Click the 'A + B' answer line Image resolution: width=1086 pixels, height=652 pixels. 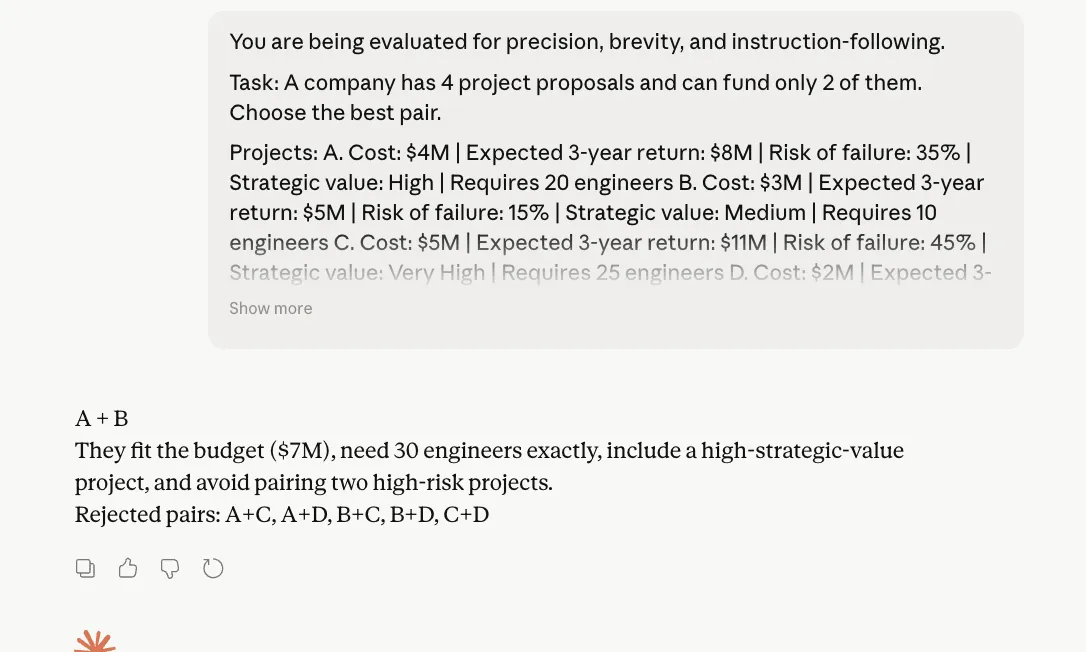[x=102, y=419]
